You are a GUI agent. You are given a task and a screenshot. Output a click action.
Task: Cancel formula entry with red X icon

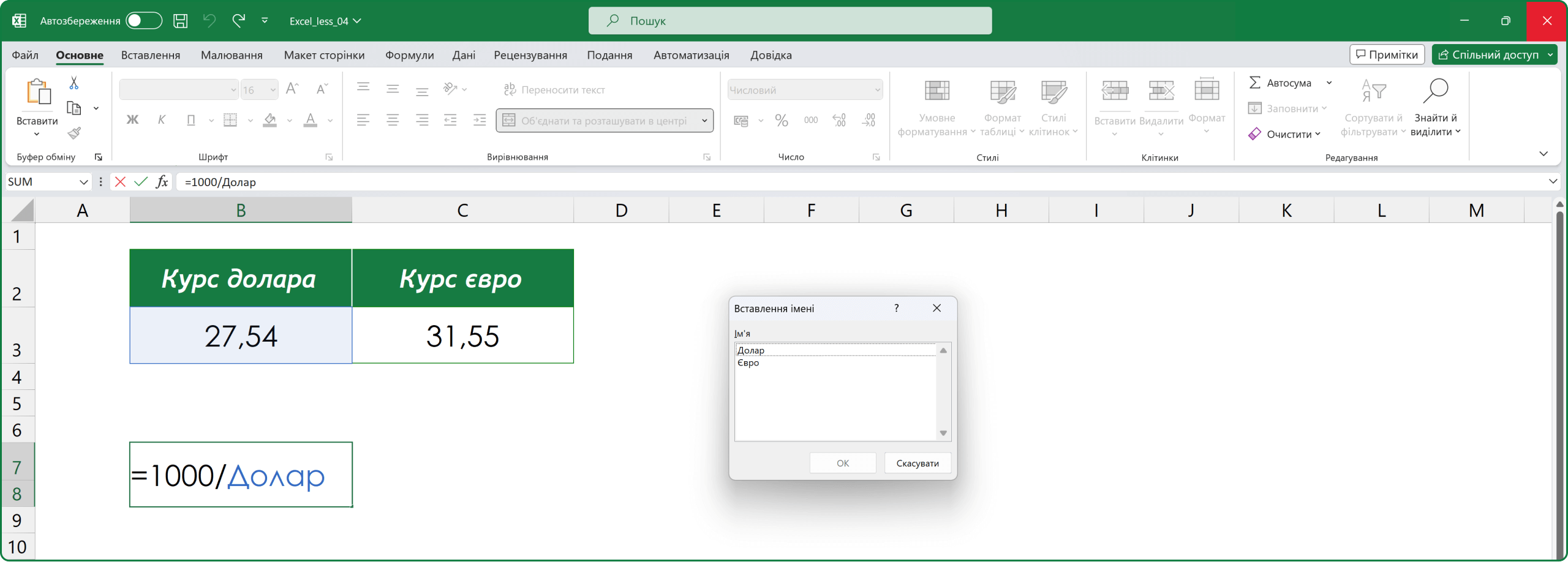120,182
